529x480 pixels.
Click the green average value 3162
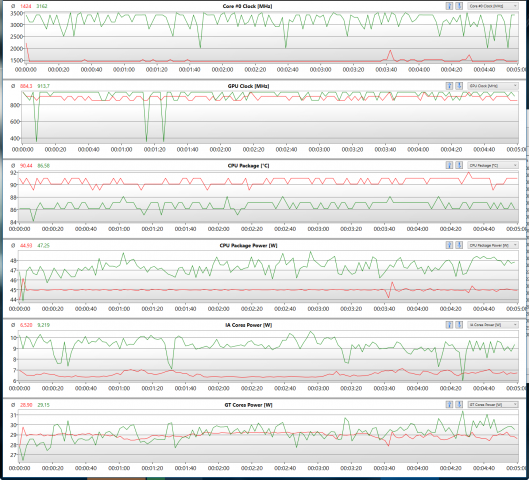[42, 6]
